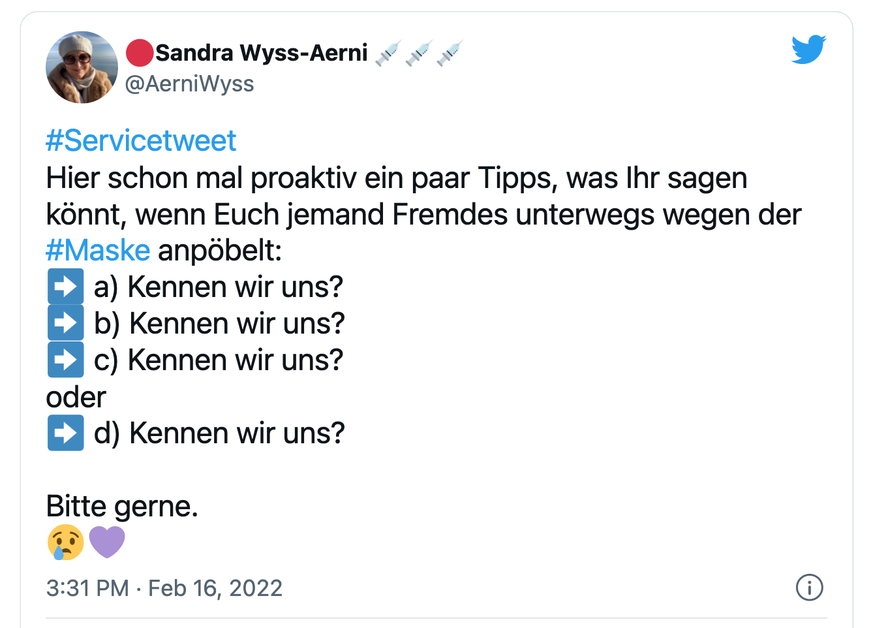Open the tweet info icon

click(x=809, y=588)
